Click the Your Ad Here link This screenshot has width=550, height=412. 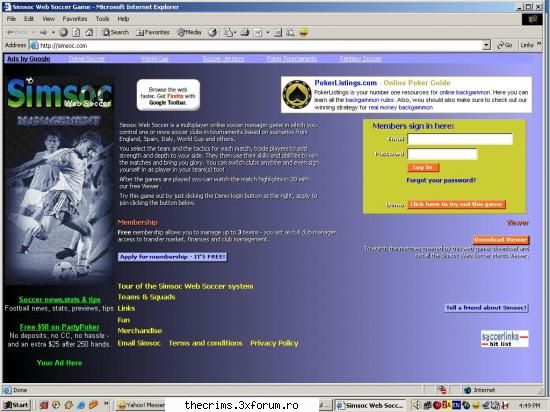point(60,363)
